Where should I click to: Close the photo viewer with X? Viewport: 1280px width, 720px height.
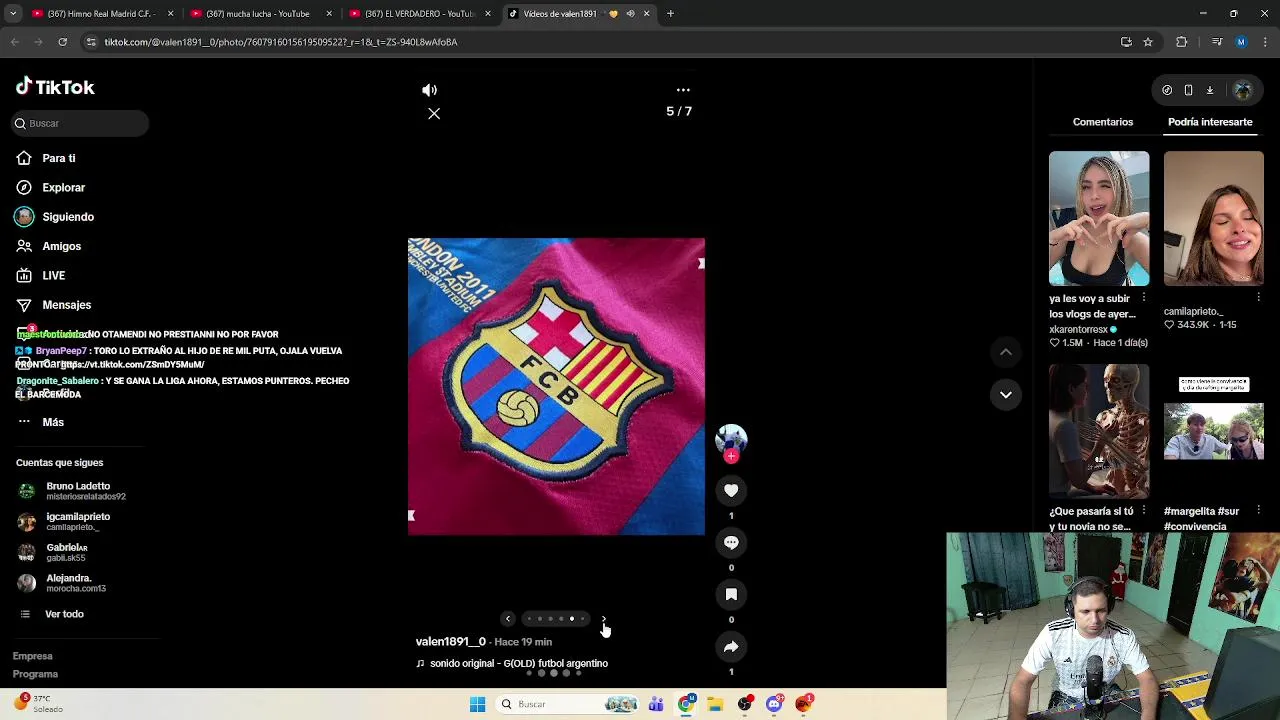pos(434,113)
